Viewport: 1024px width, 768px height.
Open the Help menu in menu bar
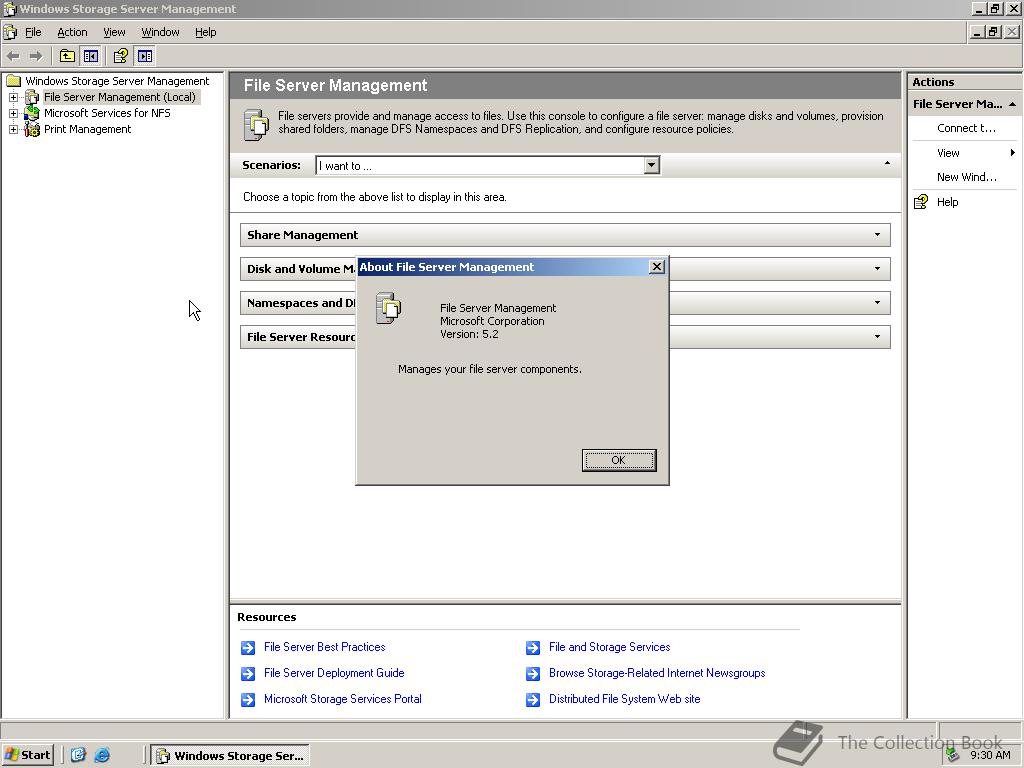pos(205,32)
